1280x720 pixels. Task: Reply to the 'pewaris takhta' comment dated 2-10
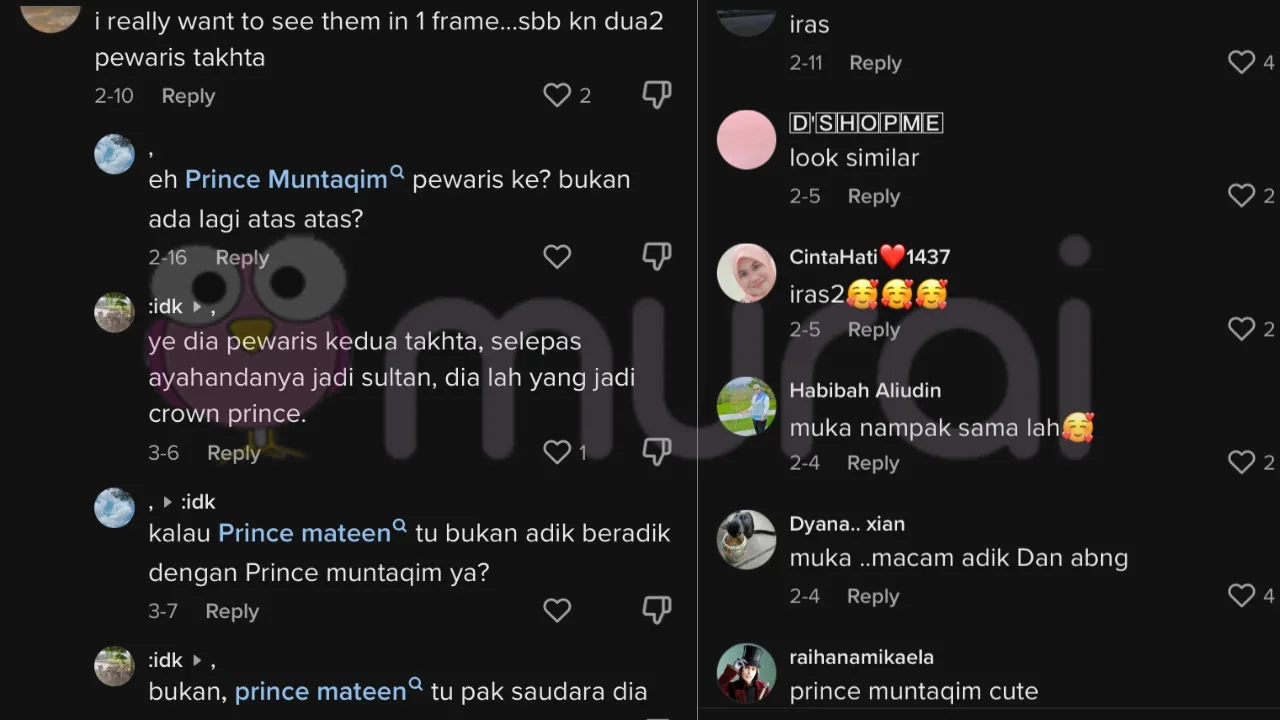click(188, 96)
